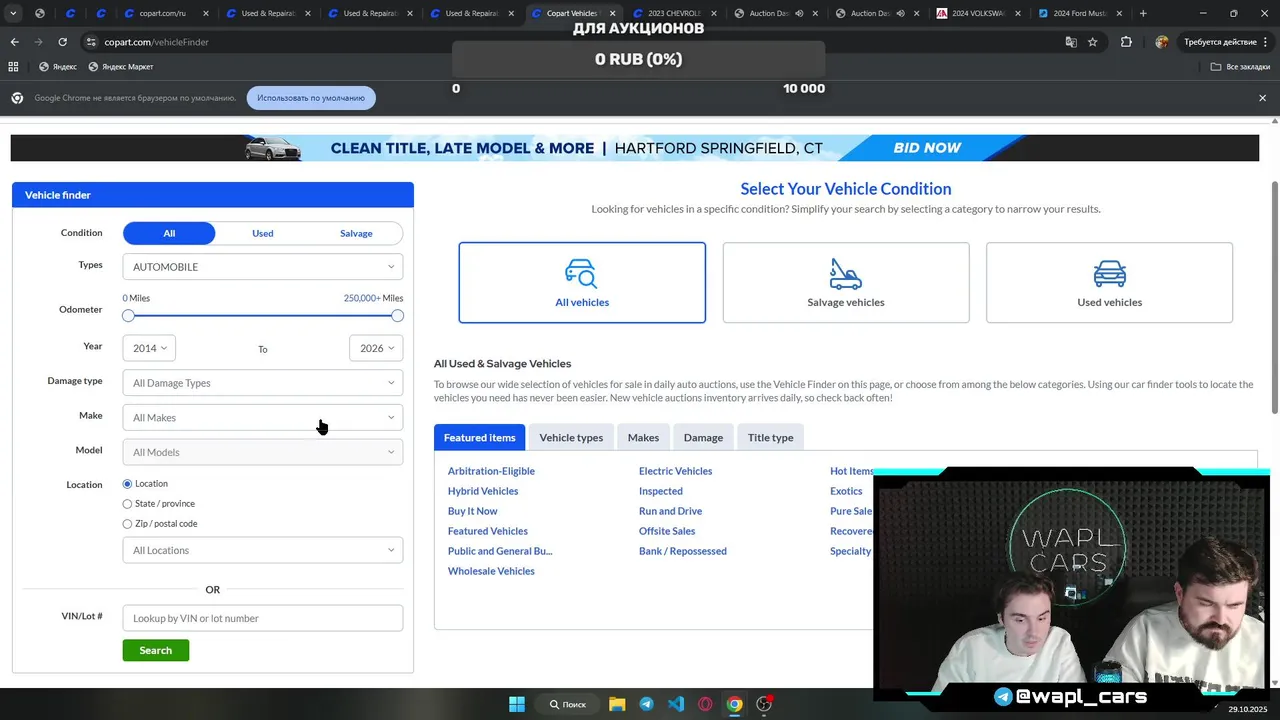Open File Explorer from the taskbar
Screen dimensions: 1280x720
(617, 704)
